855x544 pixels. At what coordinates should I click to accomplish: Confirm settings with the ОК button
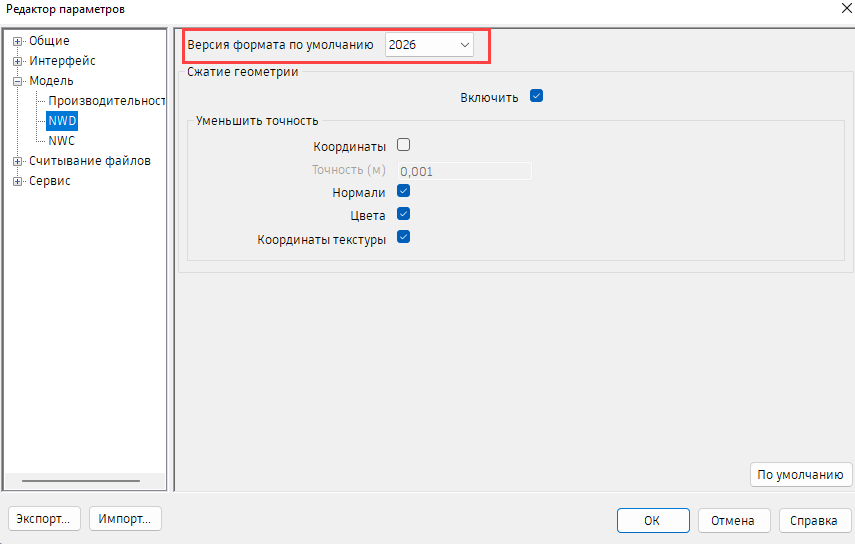(x=653, y=521)
